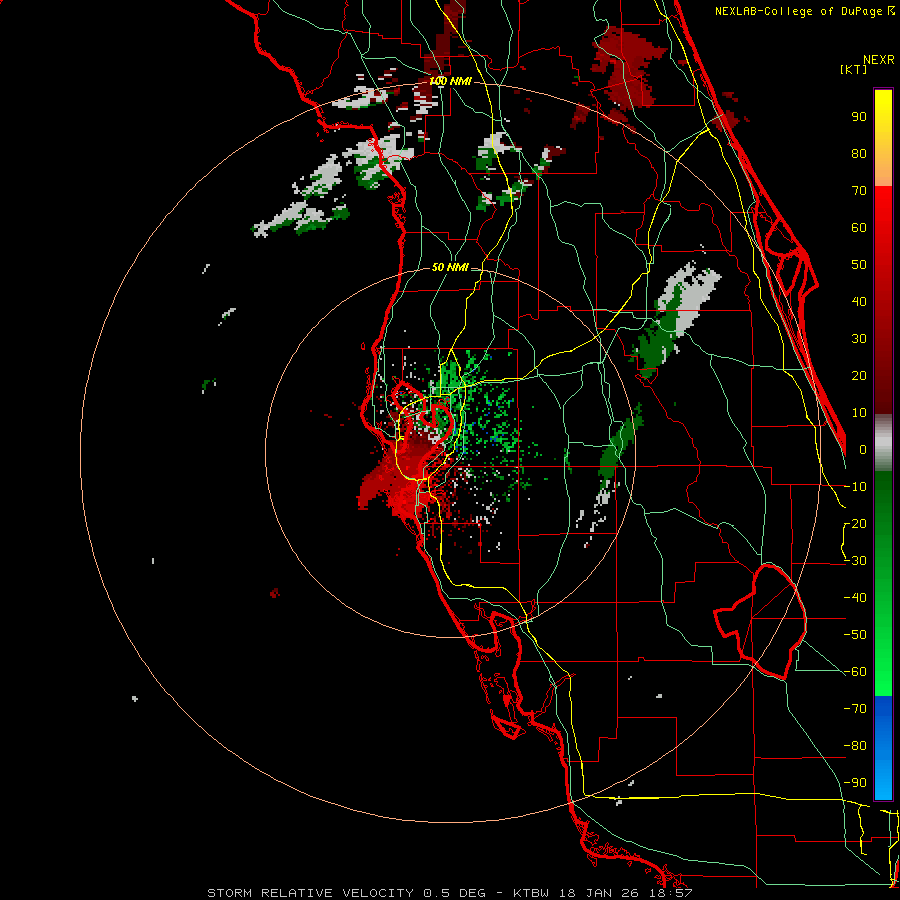Select the [KT] units label above the scale

[854, 69]
